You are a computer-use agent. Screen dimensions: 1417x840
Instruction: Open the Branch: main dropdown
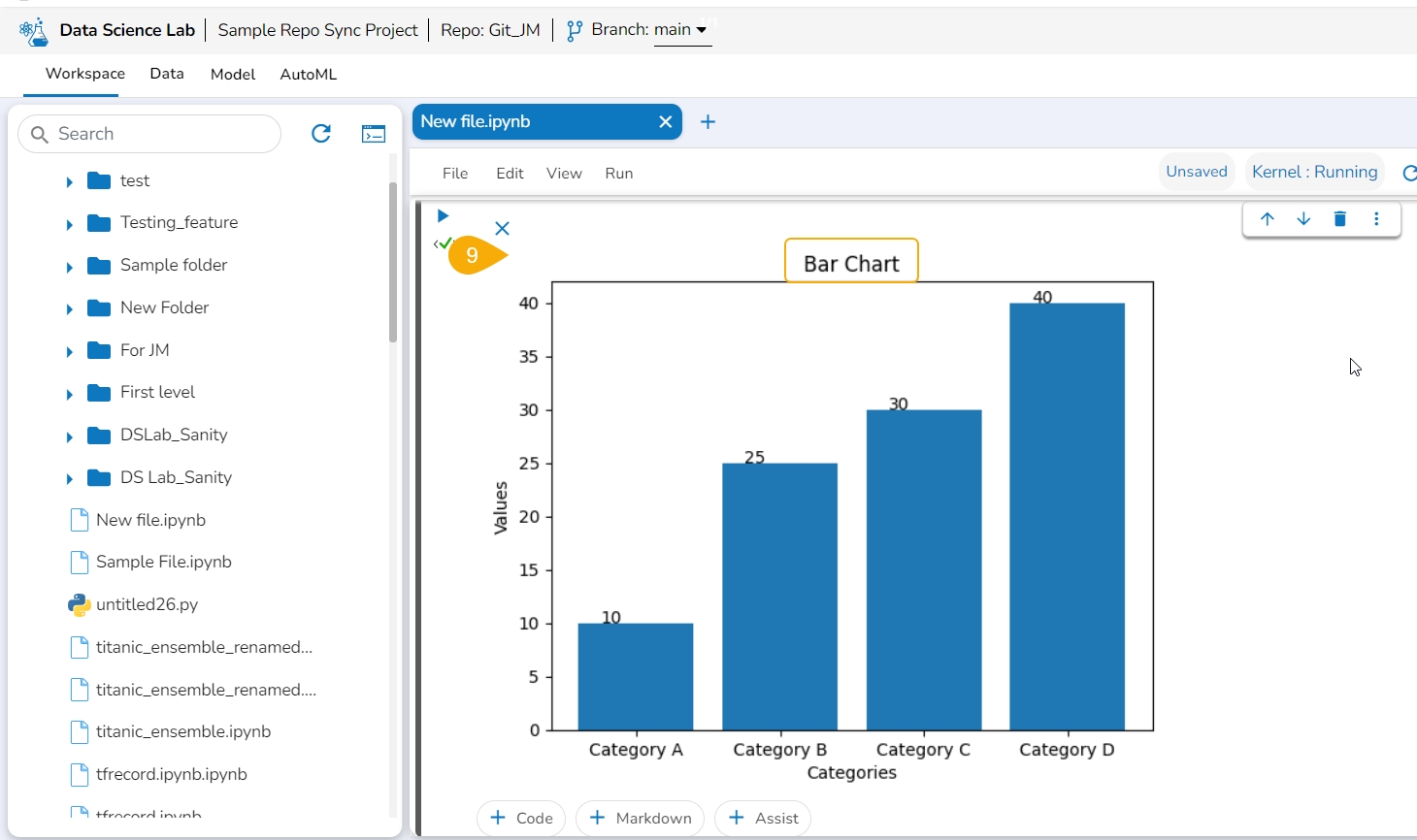click(x=681, y=30)
